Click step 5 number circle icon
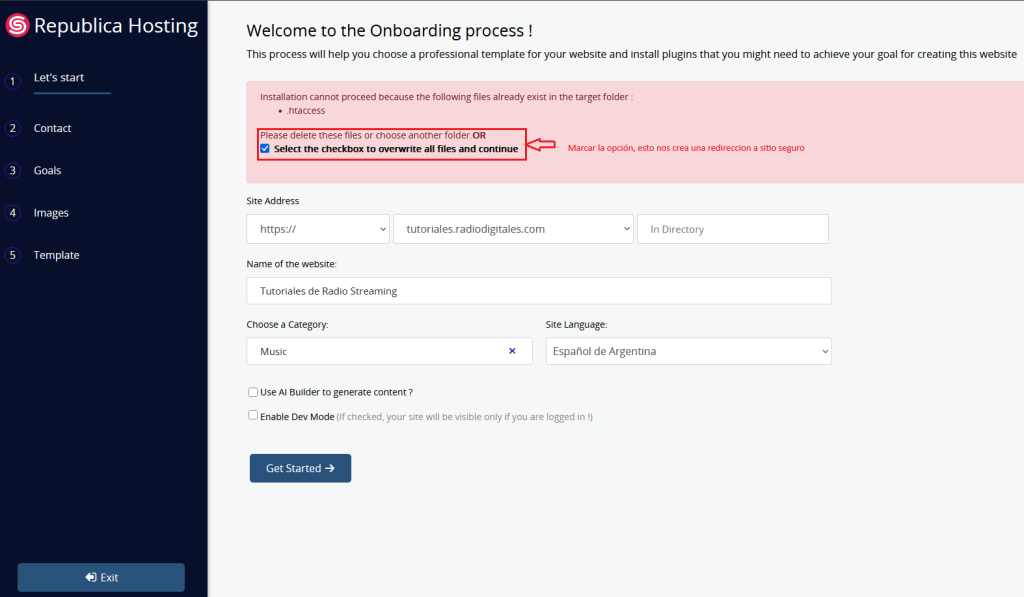Image resolution: width=1024 pixels, height=597 pixels. pos(13,255)
